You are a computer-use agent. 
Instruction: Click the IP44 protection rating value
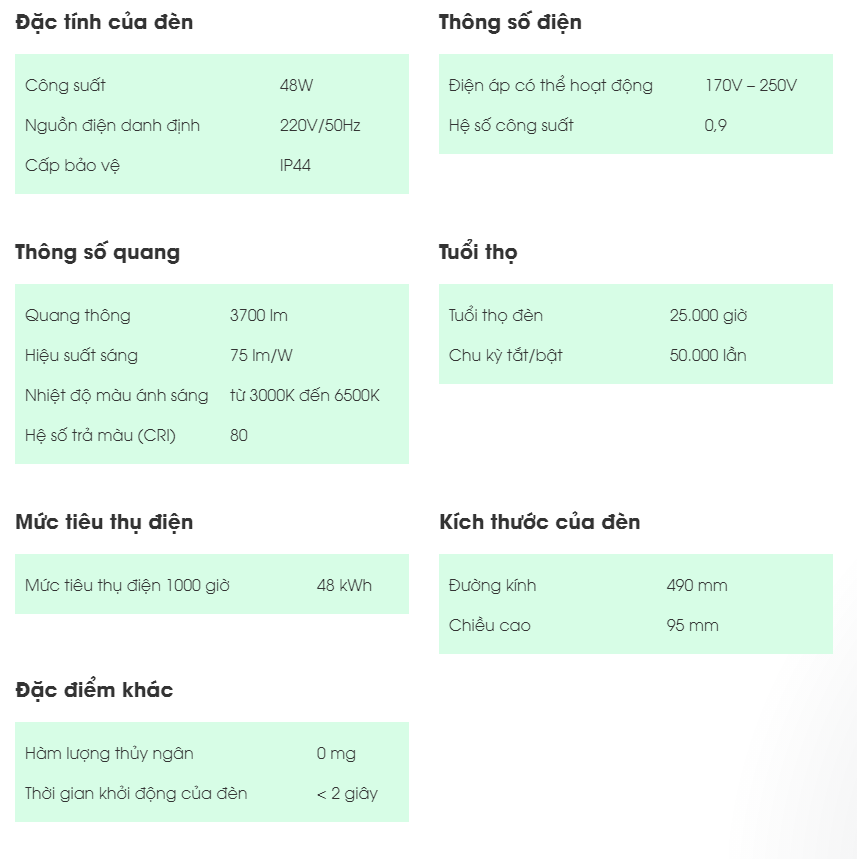(295, 165)
